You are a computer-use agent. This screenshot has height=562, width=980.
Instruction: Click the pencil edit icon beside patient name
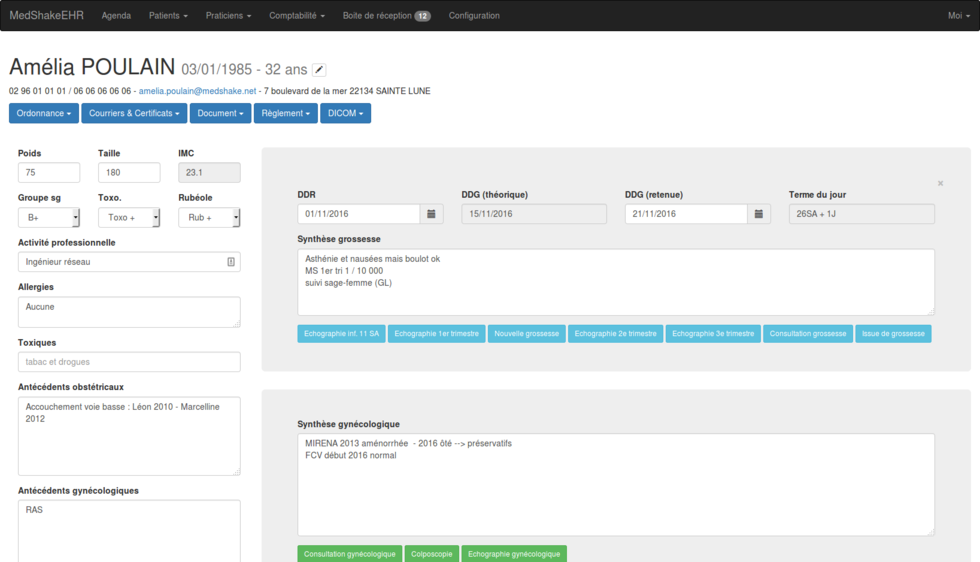click(x=319, y=70)
